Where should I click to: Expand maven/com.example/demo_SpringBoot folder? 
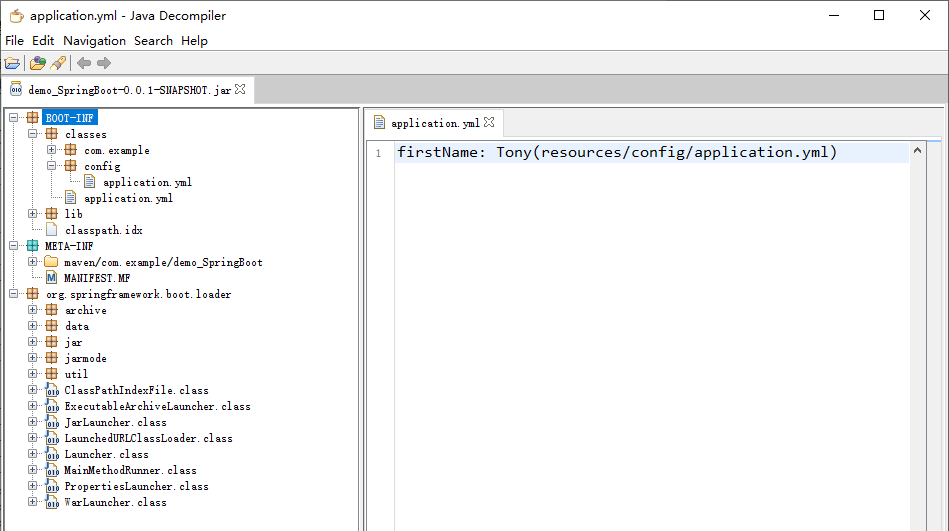[x=33, y=262]
